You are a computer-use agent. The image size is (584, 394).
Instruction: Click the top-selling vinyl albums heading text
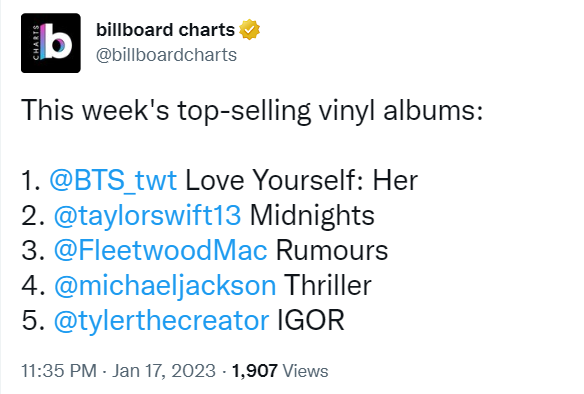pyautogui.click(x=252, y=111)
